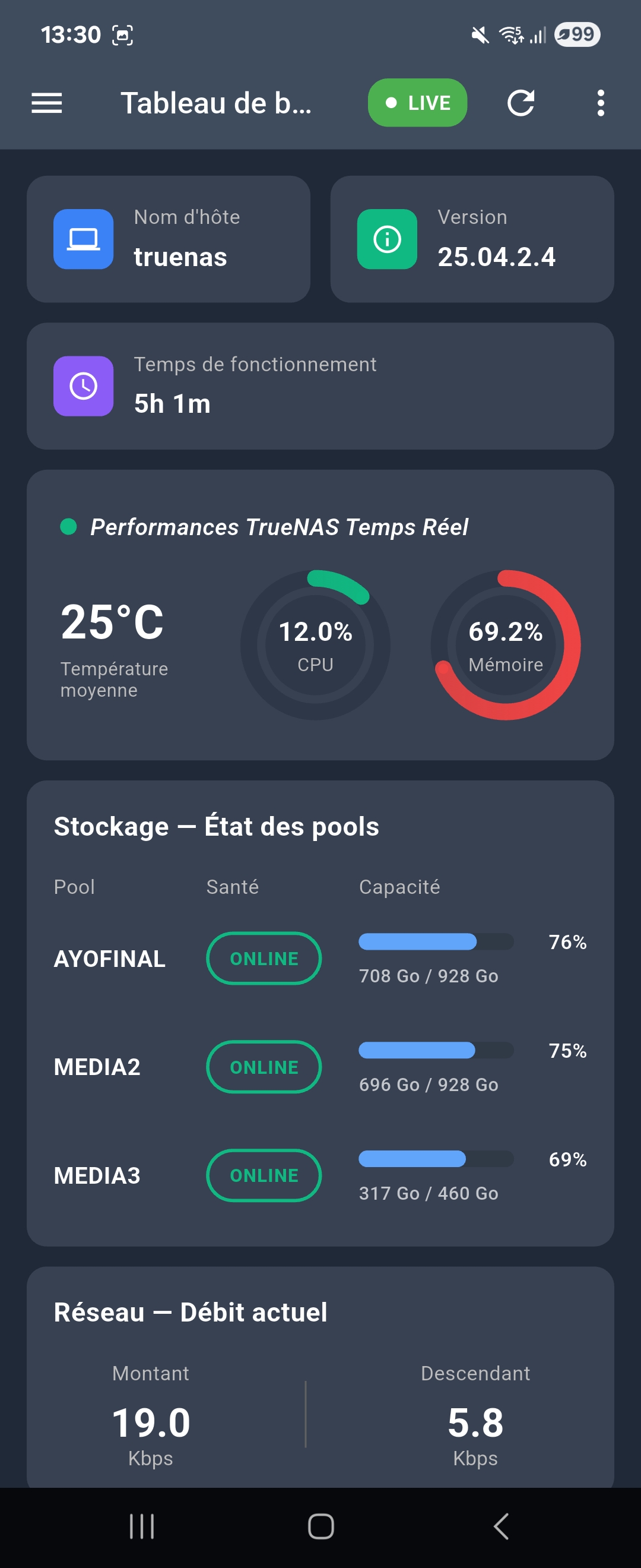Click the purple uptime clock icon
Screen dimensions: 641x1568
click(84, 387)
